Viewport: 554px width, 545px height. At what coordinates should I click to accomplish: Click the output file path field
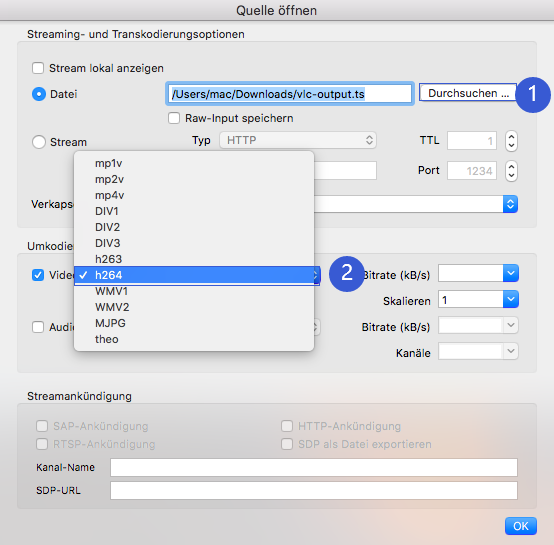[x=290, y=94]
